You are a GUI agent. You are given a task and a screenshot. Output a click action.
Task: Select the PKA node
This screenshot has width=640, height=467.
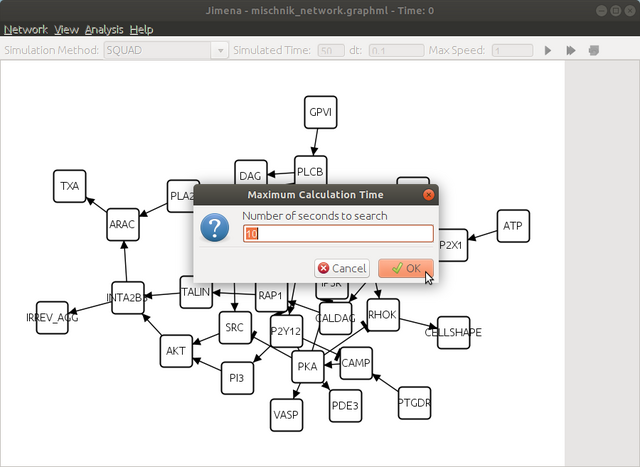(x=307, y=367)
